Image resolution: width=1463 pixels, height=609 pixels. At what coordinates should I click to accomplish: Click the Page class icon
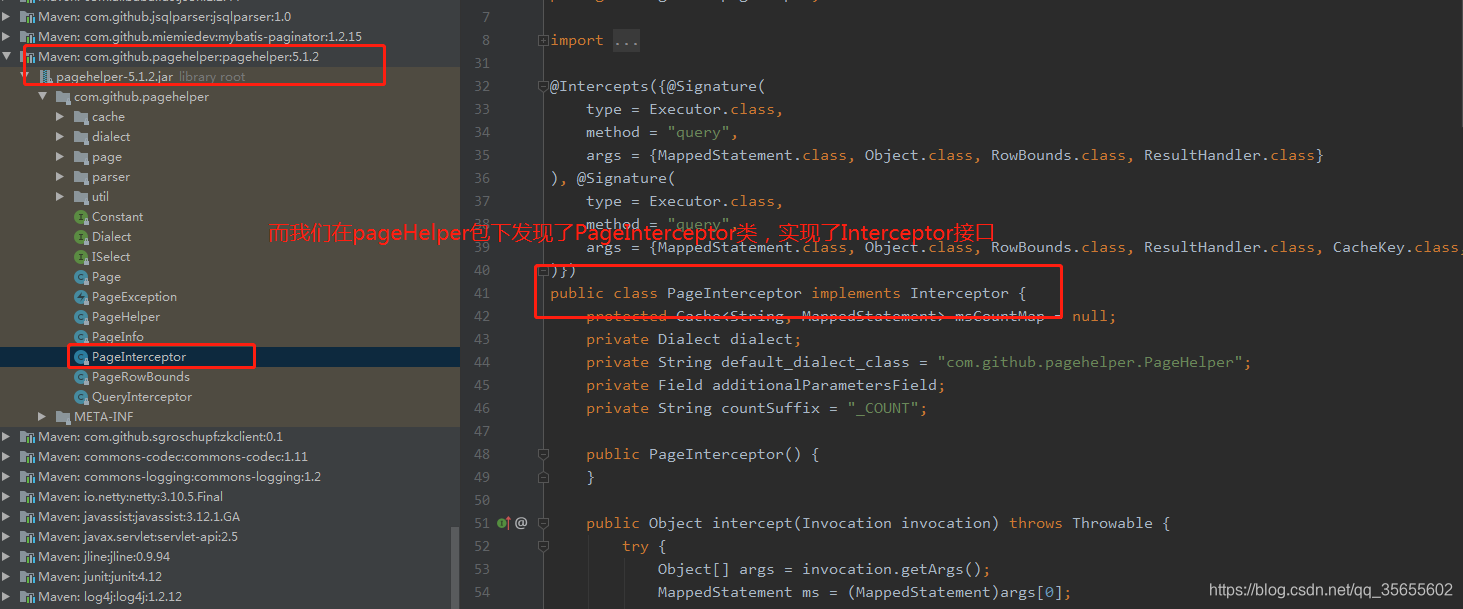click(x=82, y=277)
